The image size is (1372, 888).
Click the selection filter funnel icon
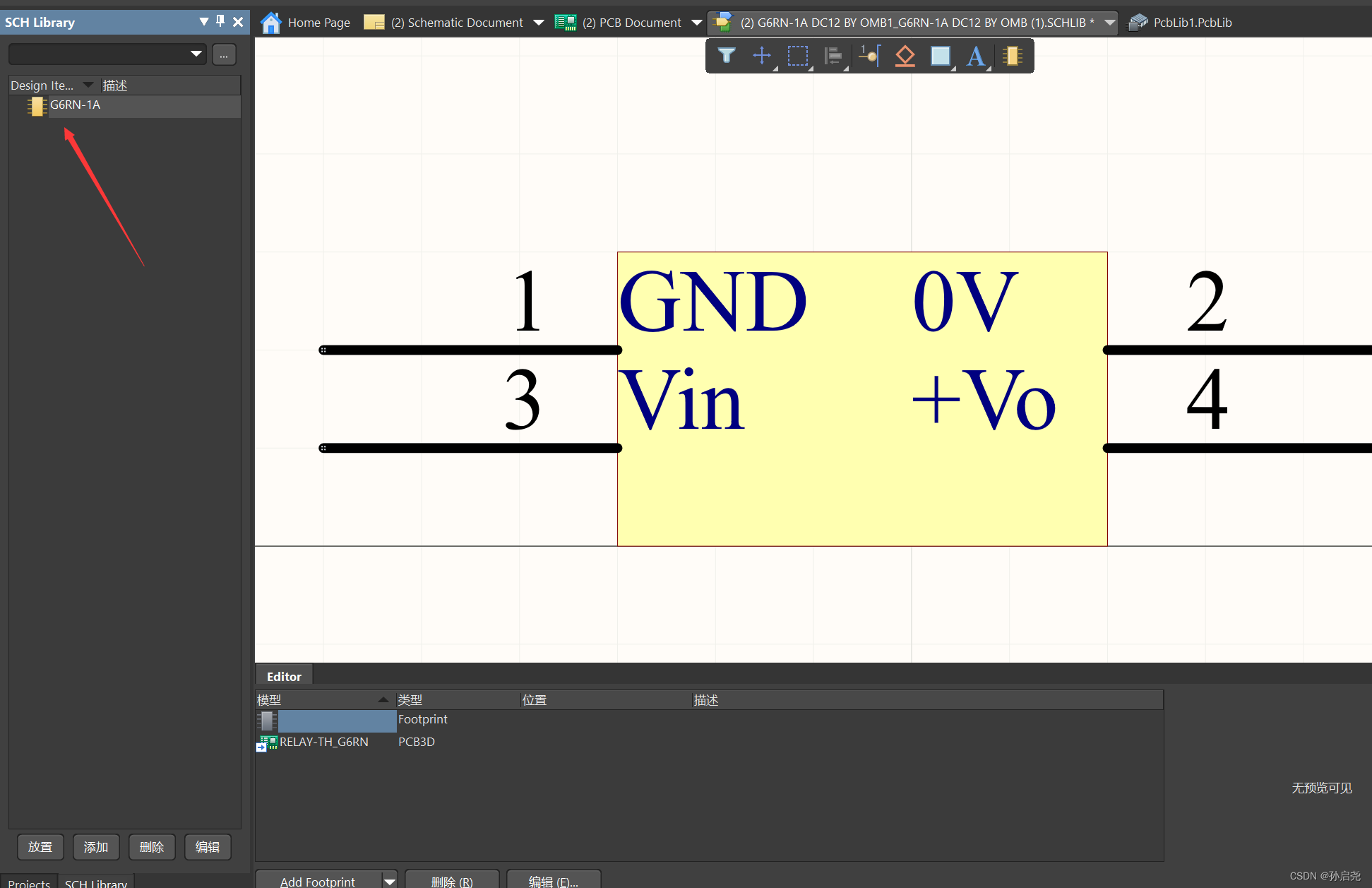(726, 56)
